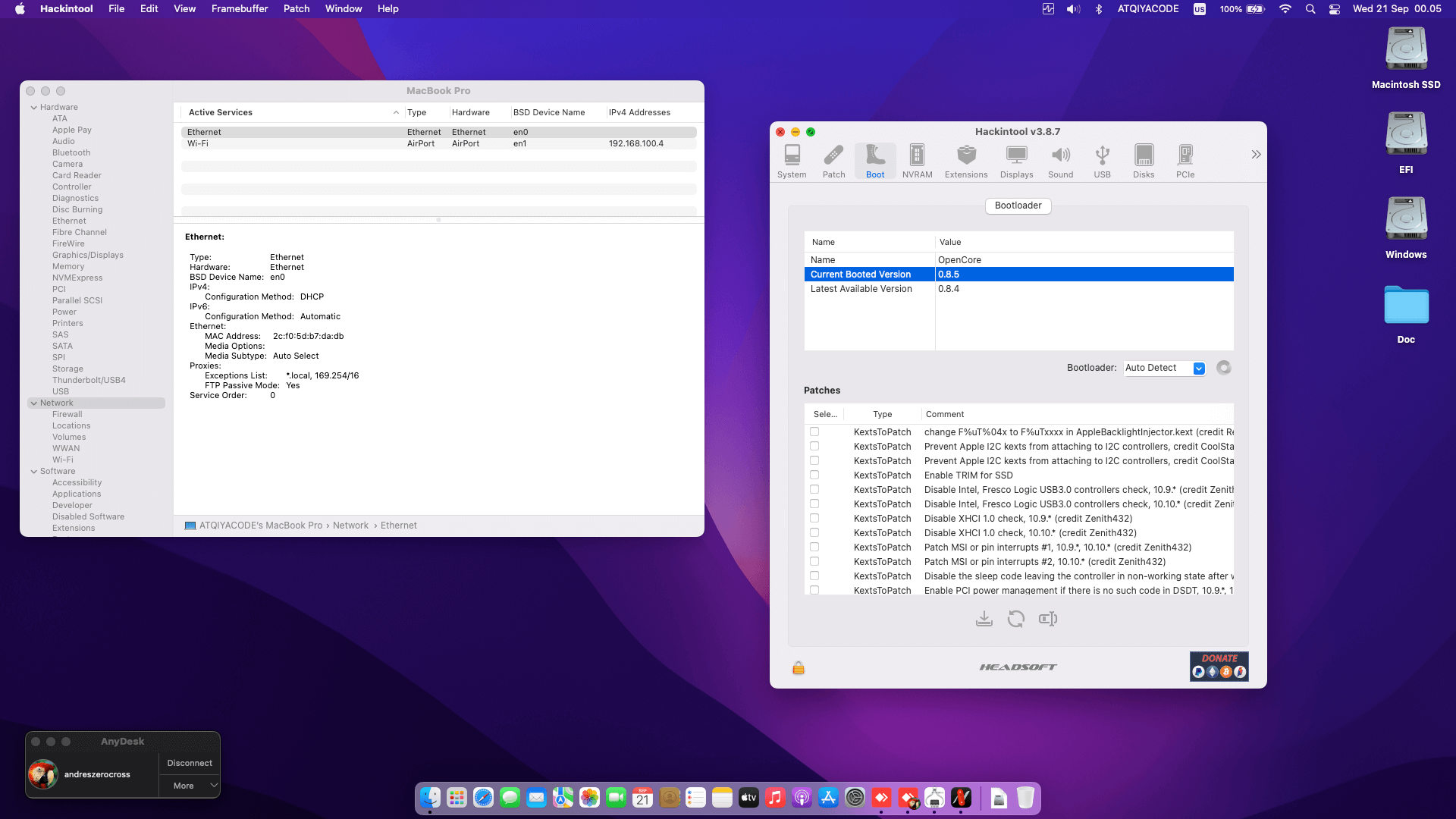The height and width of the screenshot is (819, 1456).
Task: Select the Current Booted Version row
Action: pyautogui.click(x=1018, y=275)
